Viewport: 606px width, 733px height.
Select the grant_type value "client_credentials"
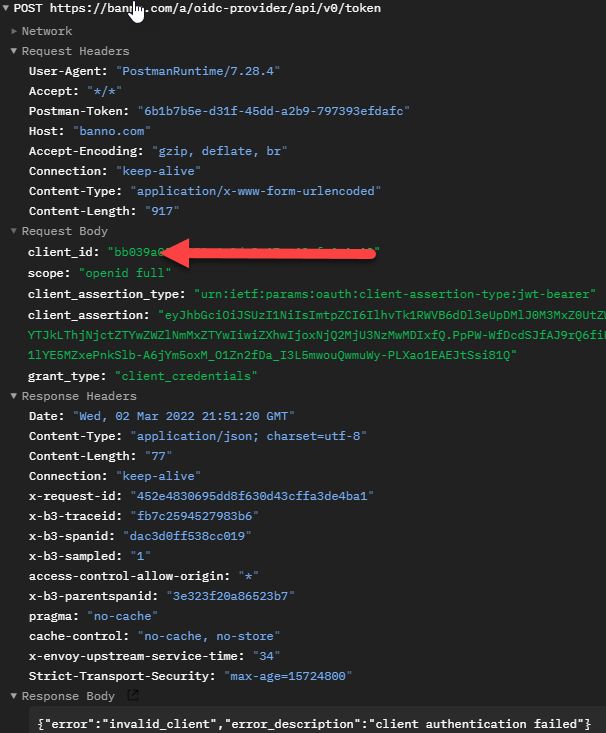coord(186,376)
